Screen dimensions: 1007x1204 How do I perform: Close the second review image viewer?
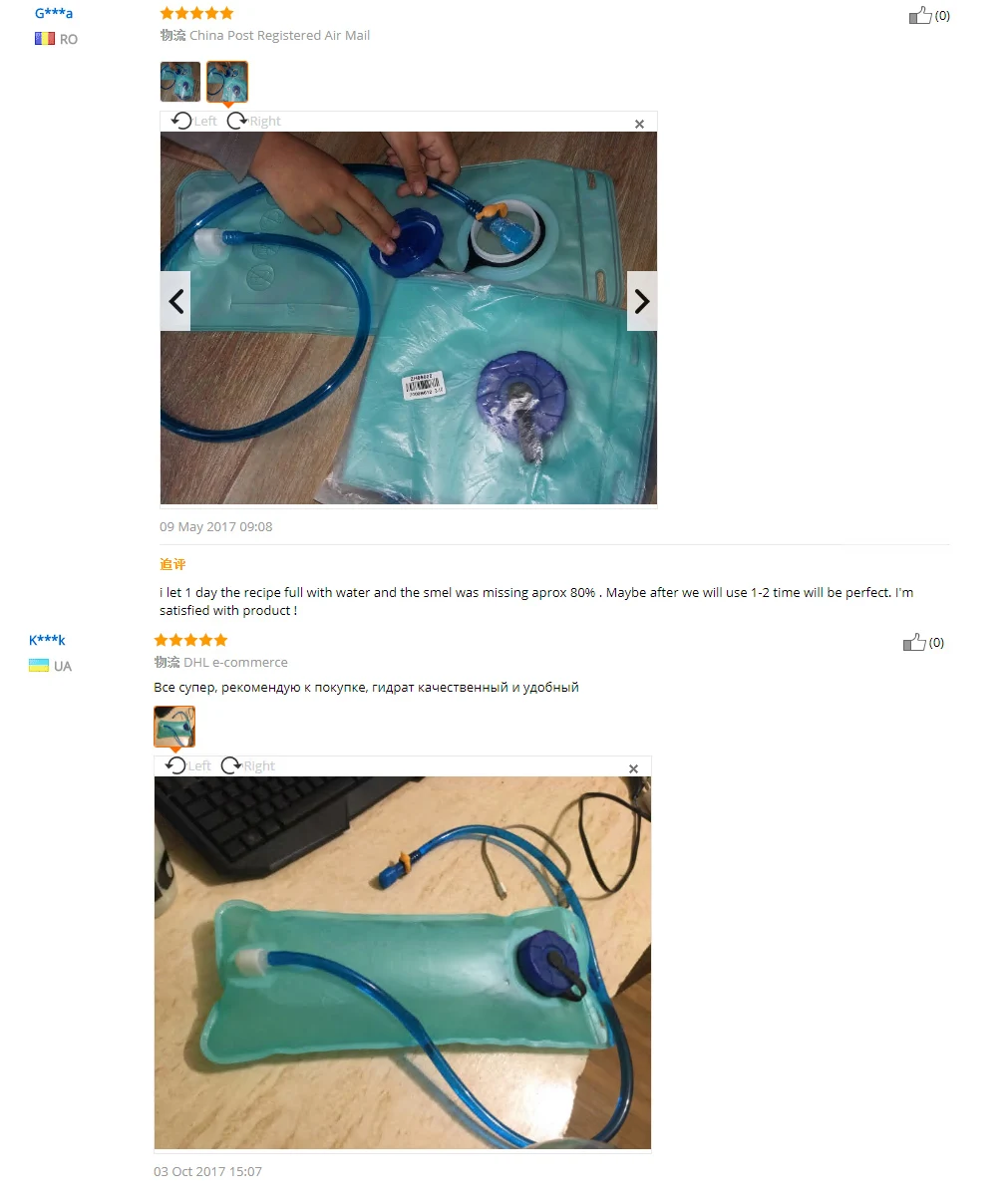[x=633, y=769]
